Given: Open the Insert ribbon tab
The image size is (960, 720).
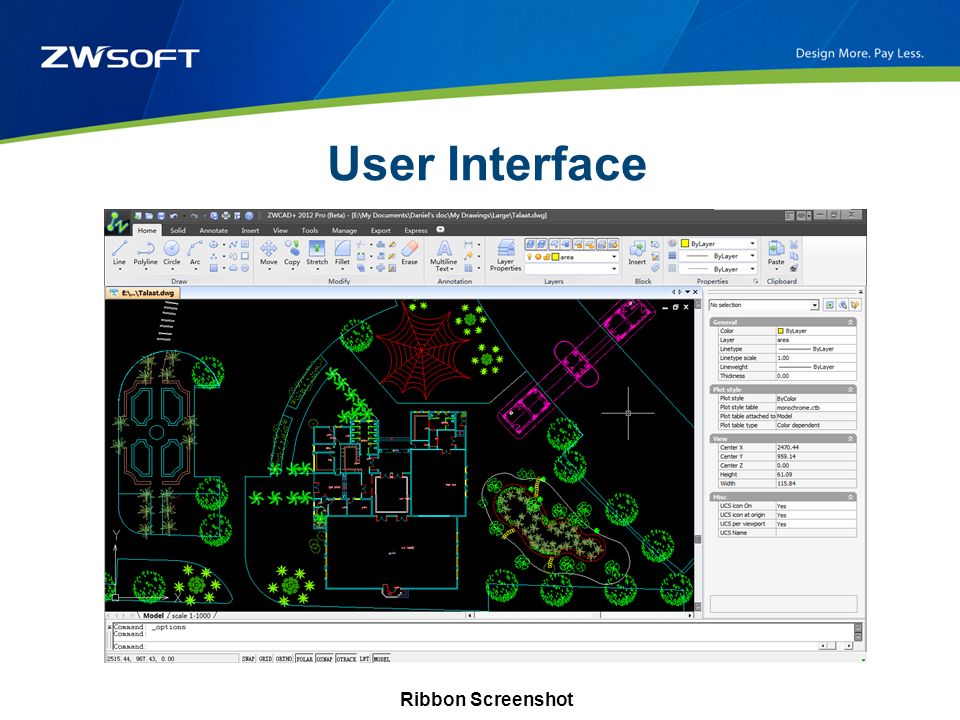Looking at the screenshot, I should (250, 231).
